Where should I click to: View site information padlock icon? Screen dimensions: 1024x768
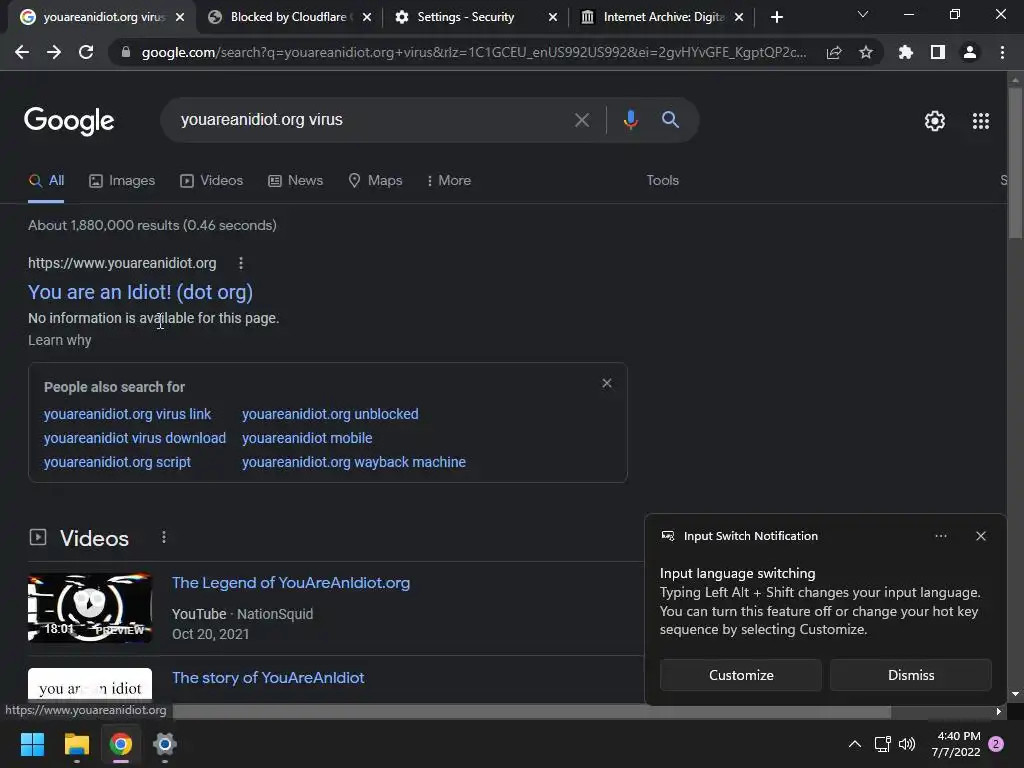(x=126, y=52)
